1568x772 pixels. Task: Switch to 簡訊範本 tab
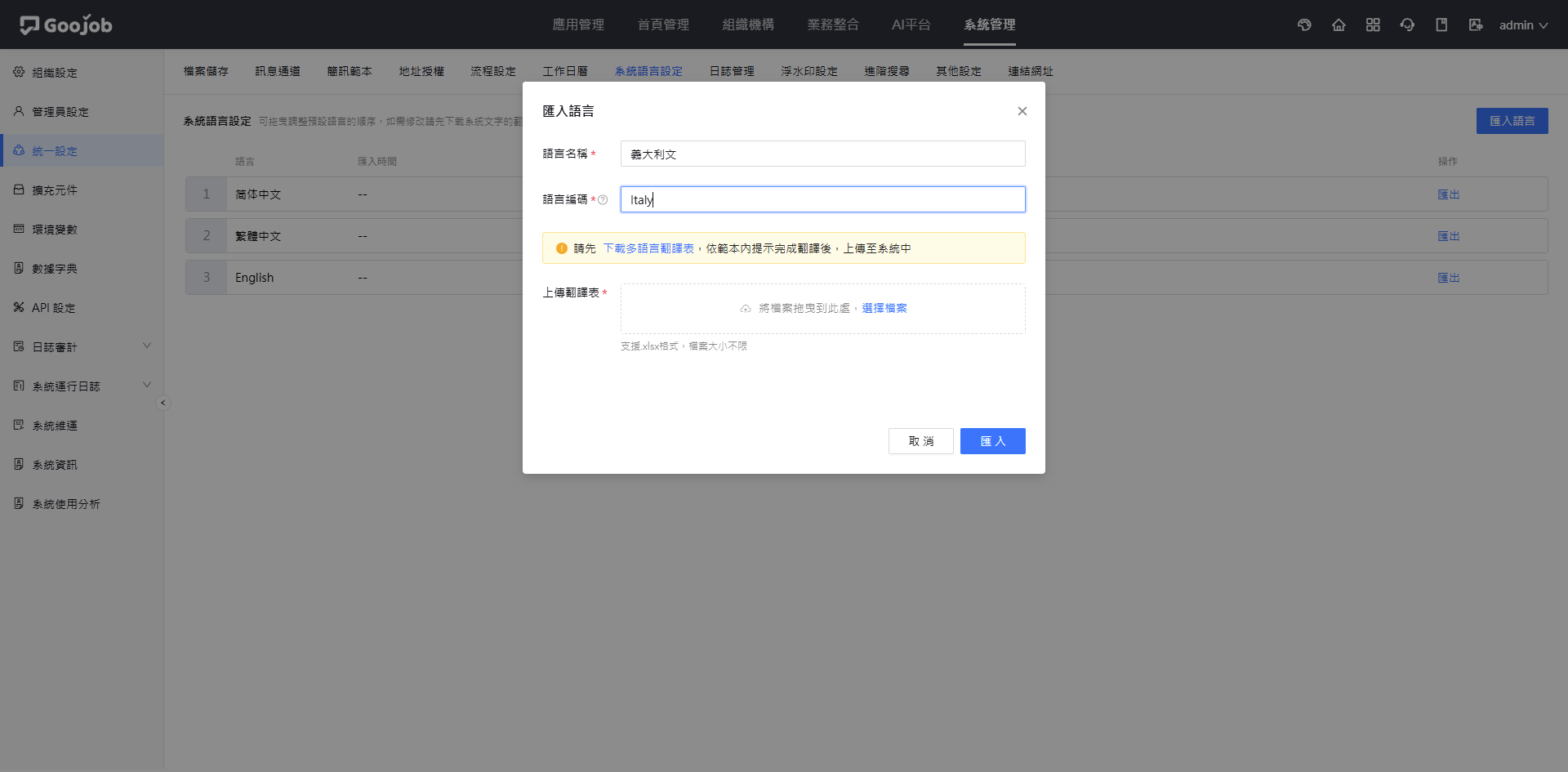tap(350, 71)
